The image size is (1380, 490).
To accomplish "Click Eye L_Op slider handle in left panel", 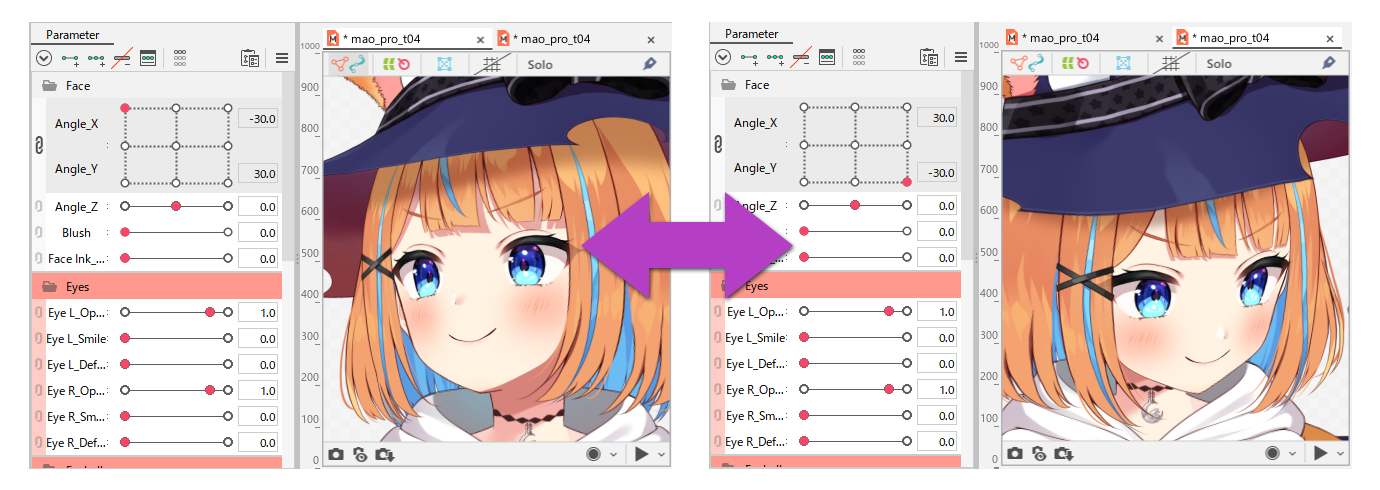I will click(x=210, y=312).
